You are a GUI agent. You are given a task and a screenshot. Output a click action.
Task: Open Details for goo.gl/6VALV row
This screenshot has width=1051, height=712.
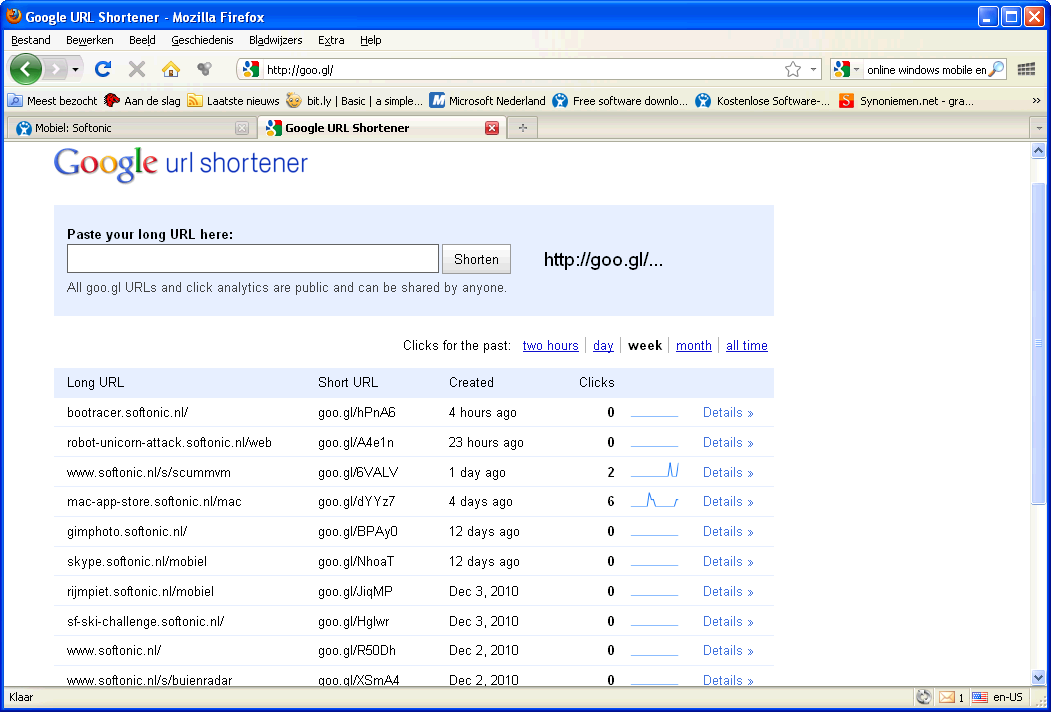point(728,473)
